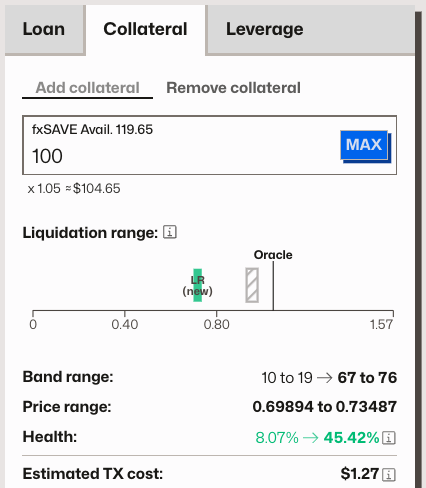426x488 pixels.
Task: Click the fxSAVE Avail. 119.65 text
Action: [92, 129]
